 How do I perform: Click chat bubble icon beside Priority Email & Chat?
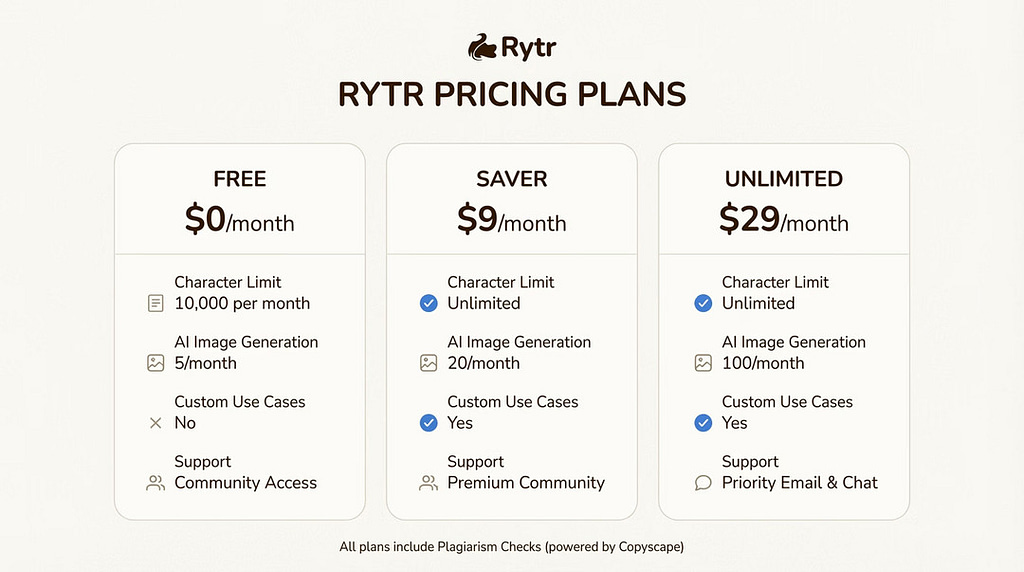coord(703,483)
